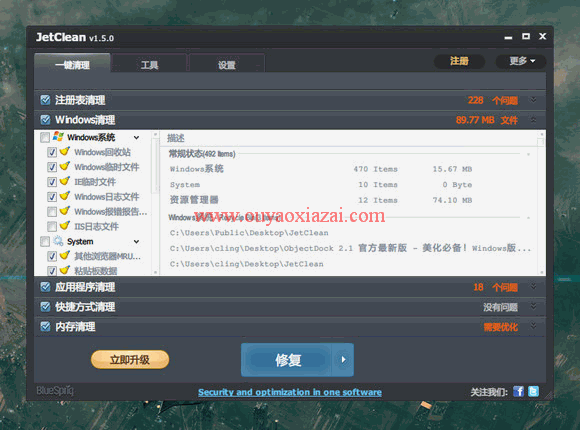Expand the 内存清理 section arrow

pyautogui.click(x=533, y=325)
